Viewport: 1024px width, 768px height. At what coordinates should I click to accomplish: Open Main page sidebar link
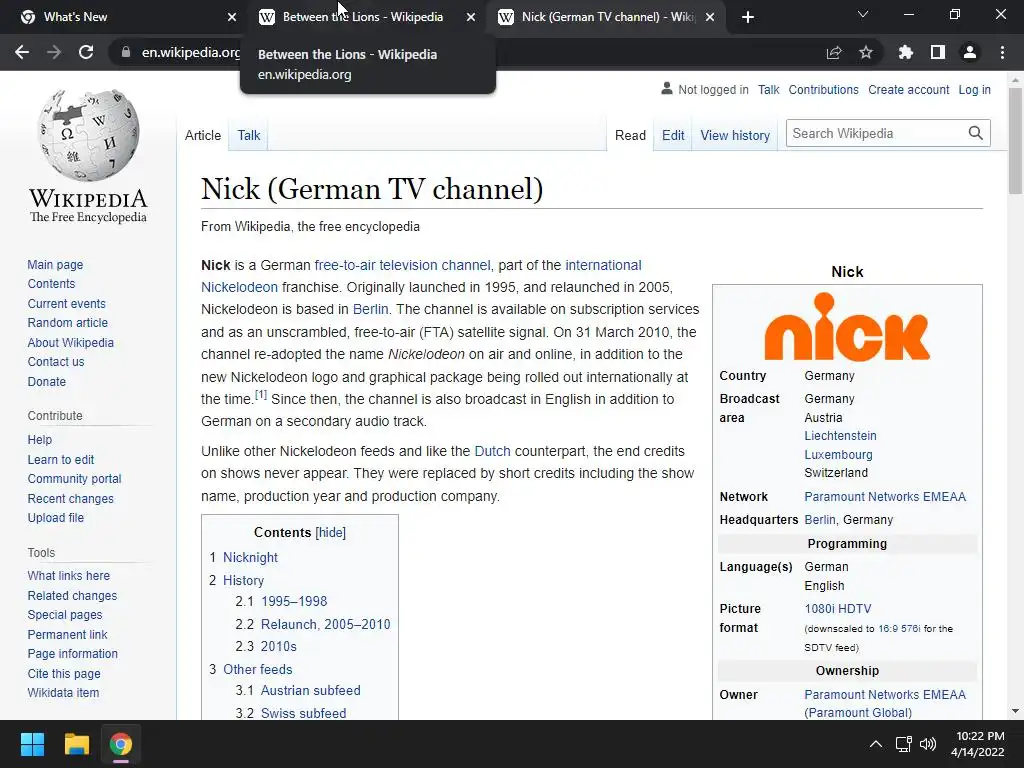coord(56,264)
